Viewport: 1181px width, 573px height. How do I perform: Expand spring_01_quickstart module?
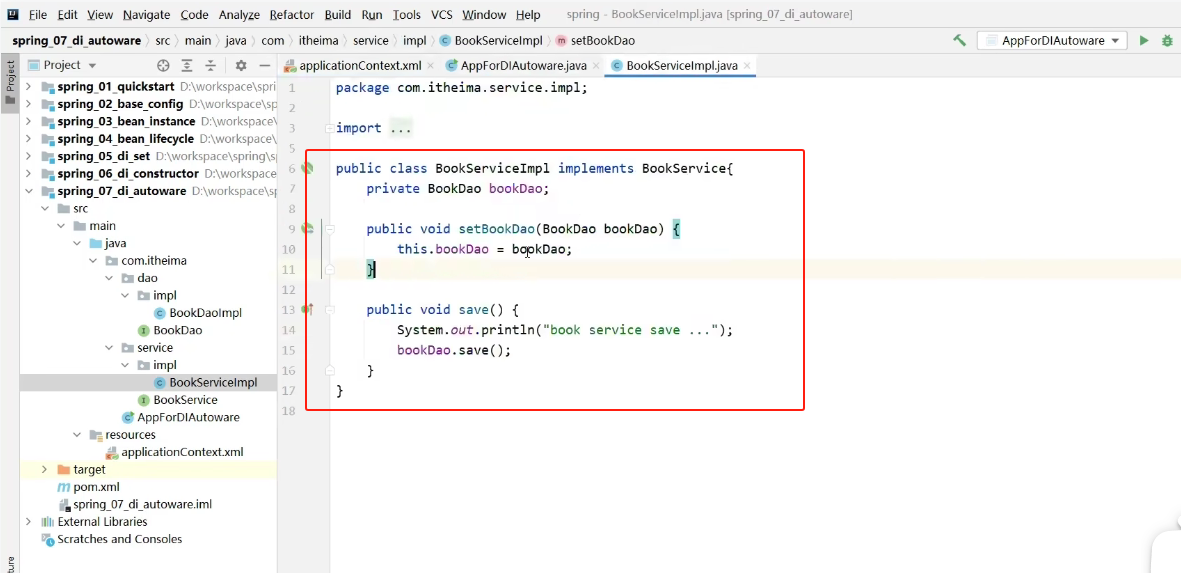(x=29, y=87)
